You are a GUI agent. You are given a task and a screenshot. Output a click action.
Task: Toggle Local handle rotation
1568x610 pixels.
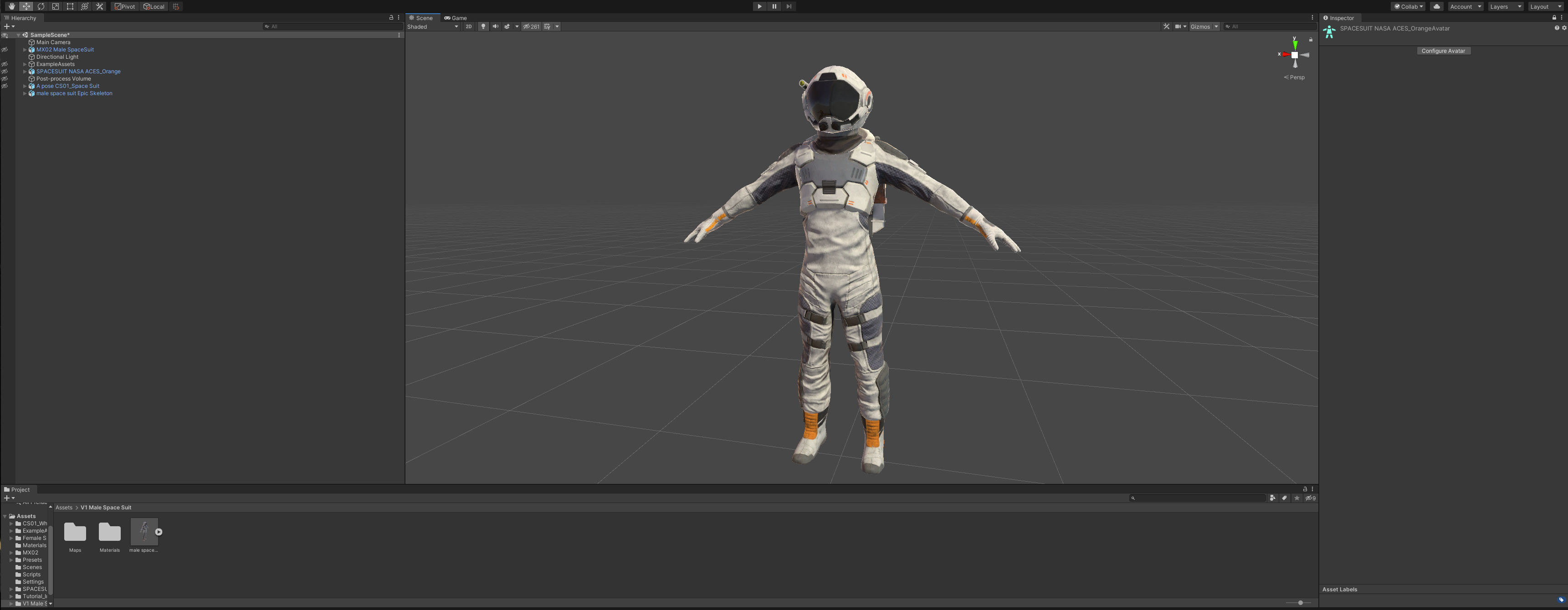(154, 6)
